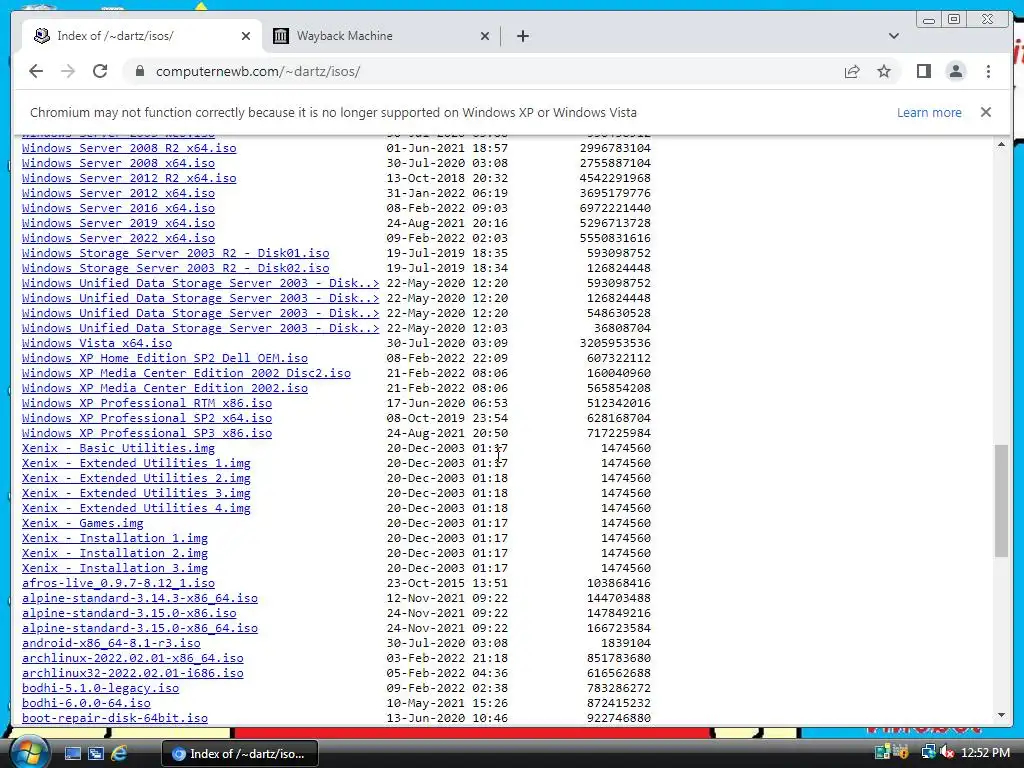The height and width of the screenshot is (768, 1024).
Task: Open Windows XP Home Edition SP2 Dell OEM.iso
Action: point(165,359)
